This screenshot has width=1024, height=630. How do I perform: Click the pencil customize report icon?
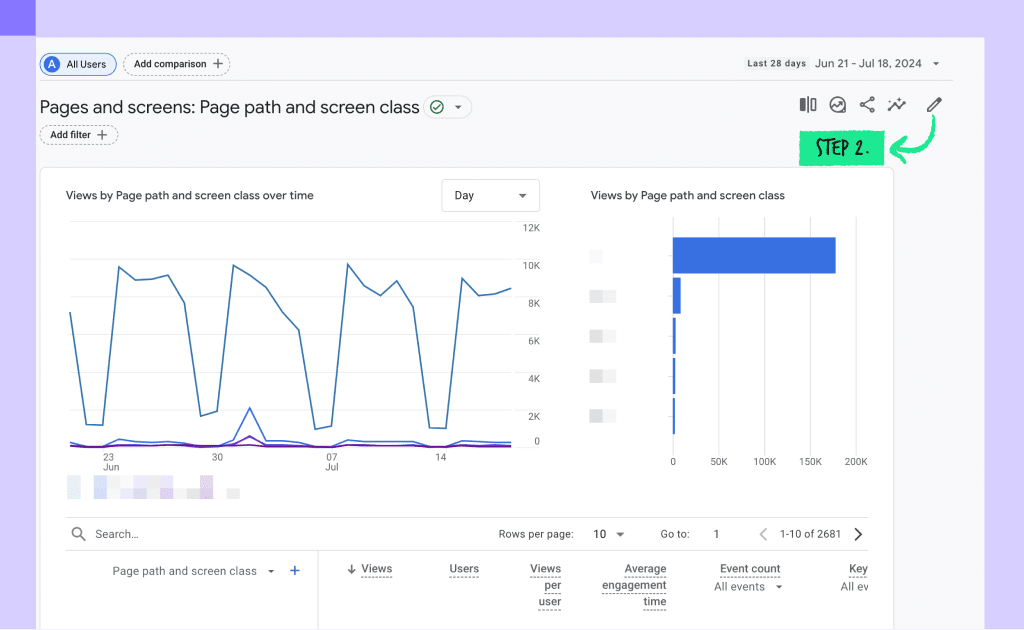tap(934, 104)
